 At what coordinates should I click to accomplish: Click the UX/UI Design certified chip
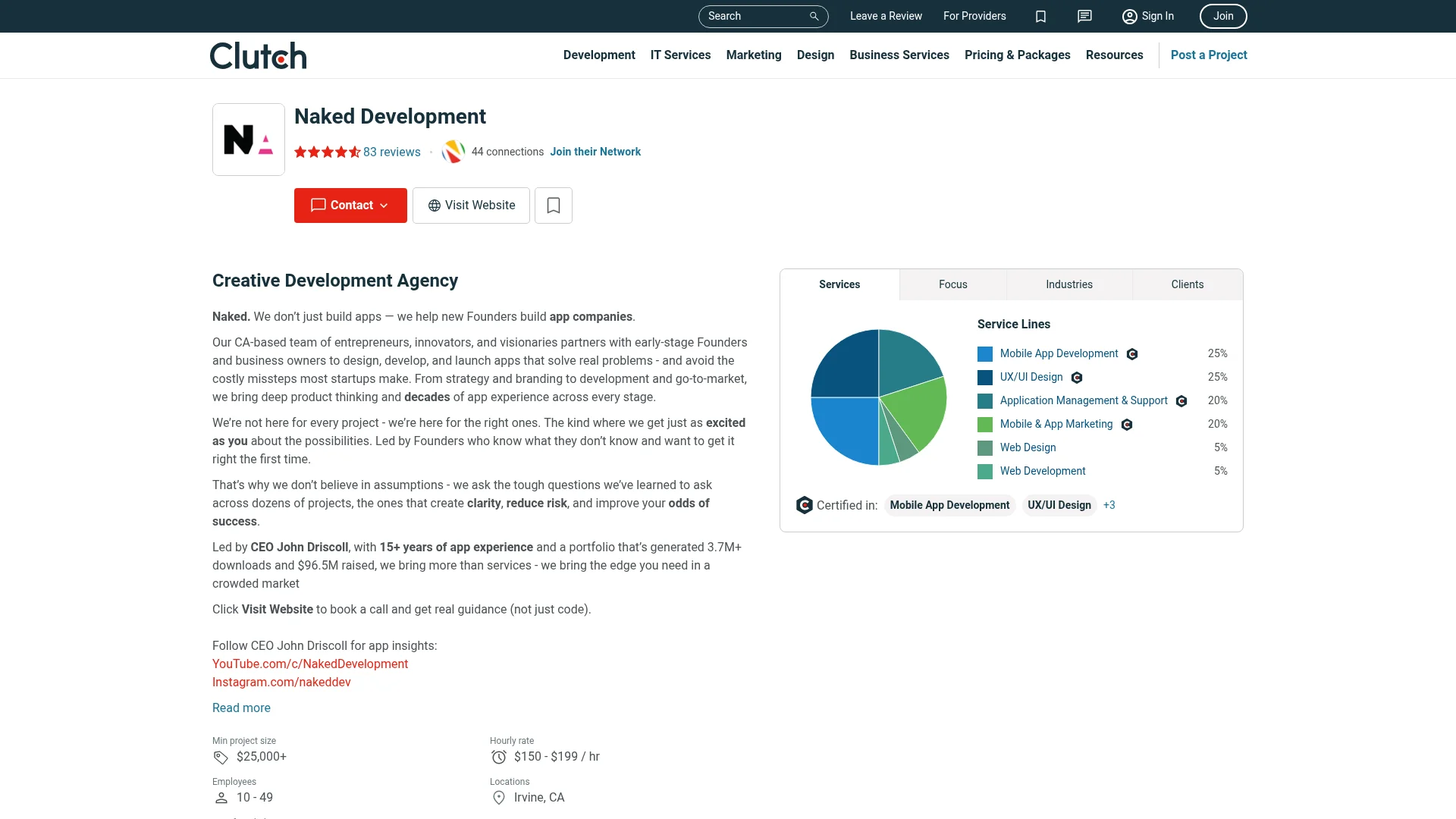click(x=1059, y=505)
